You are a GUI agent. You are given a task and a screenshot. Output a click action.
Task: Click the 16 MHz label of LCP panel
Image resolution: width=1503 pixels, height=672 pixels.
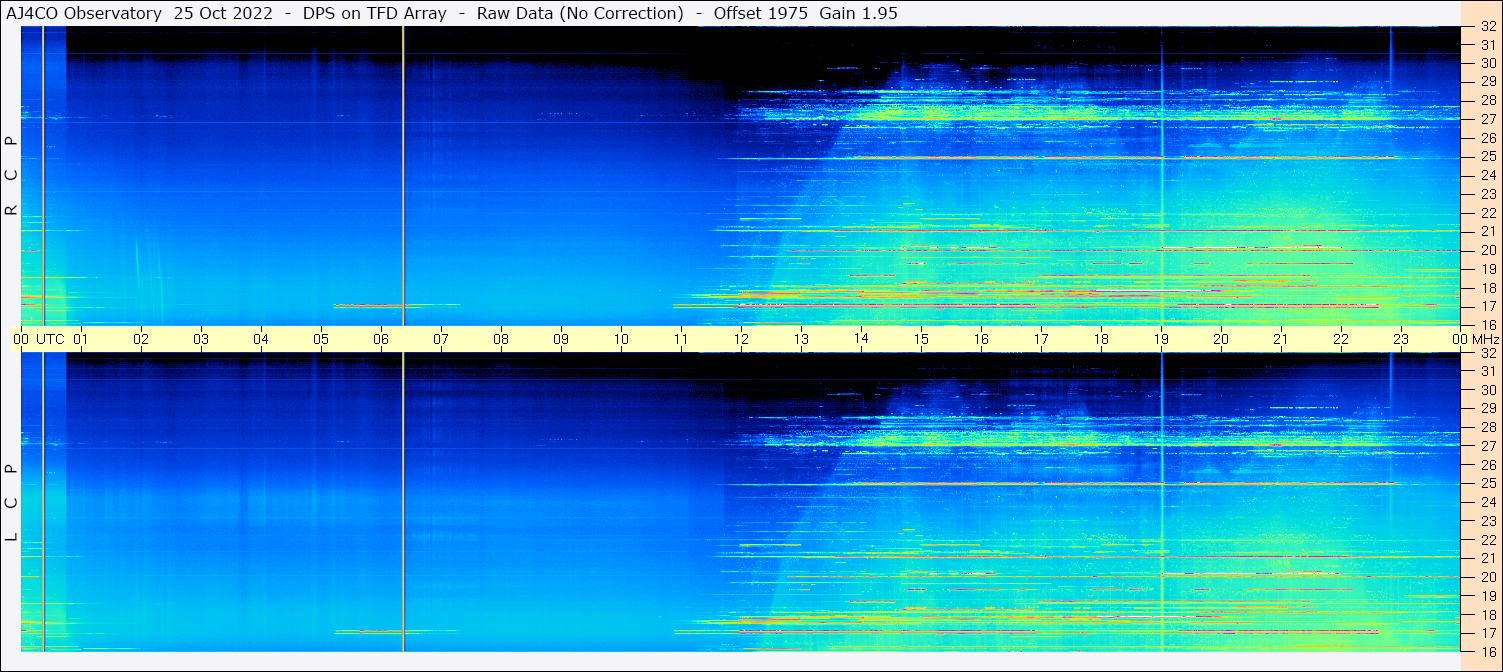click(1488, 651)
